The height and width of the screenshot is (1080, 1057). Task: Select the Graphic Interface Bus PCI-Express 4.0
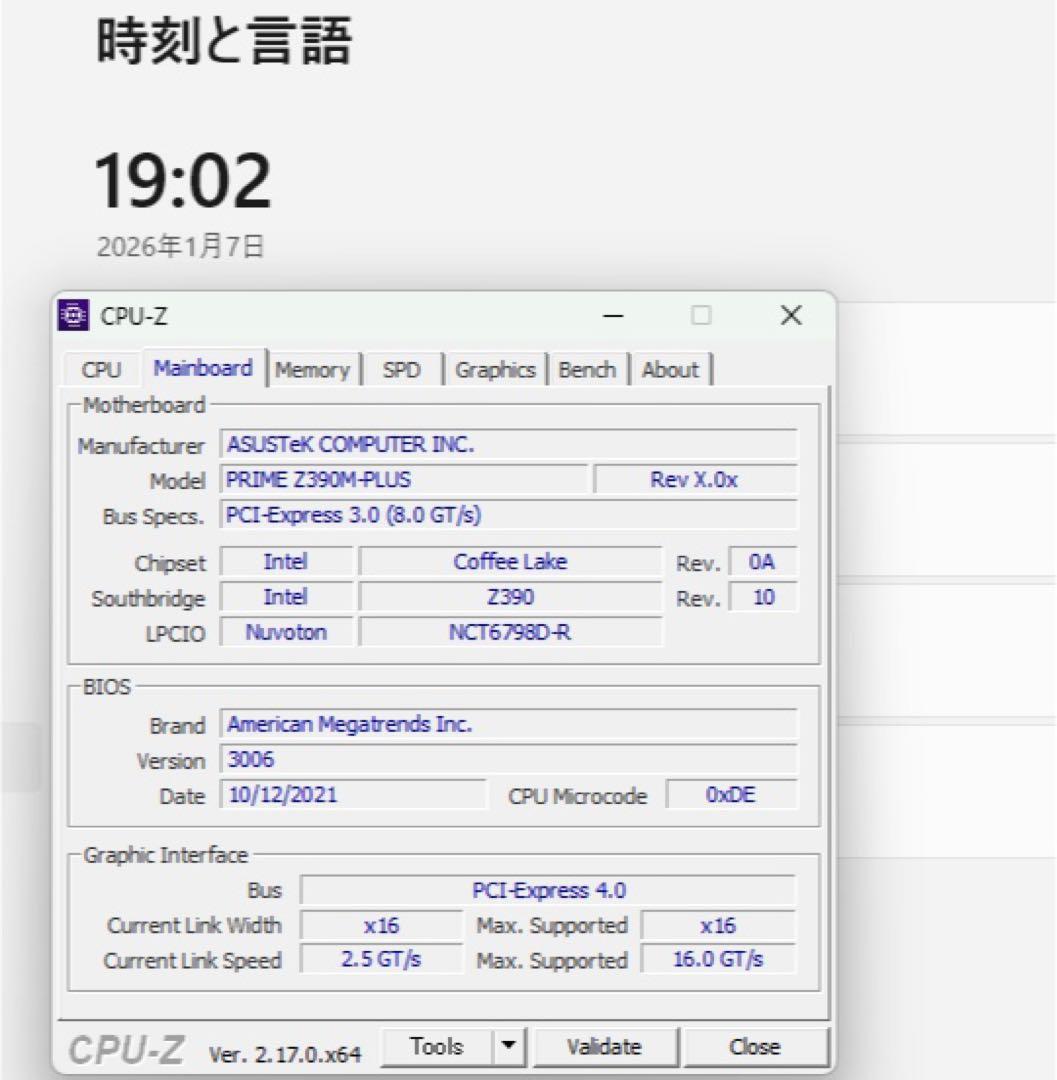point(548,890)
